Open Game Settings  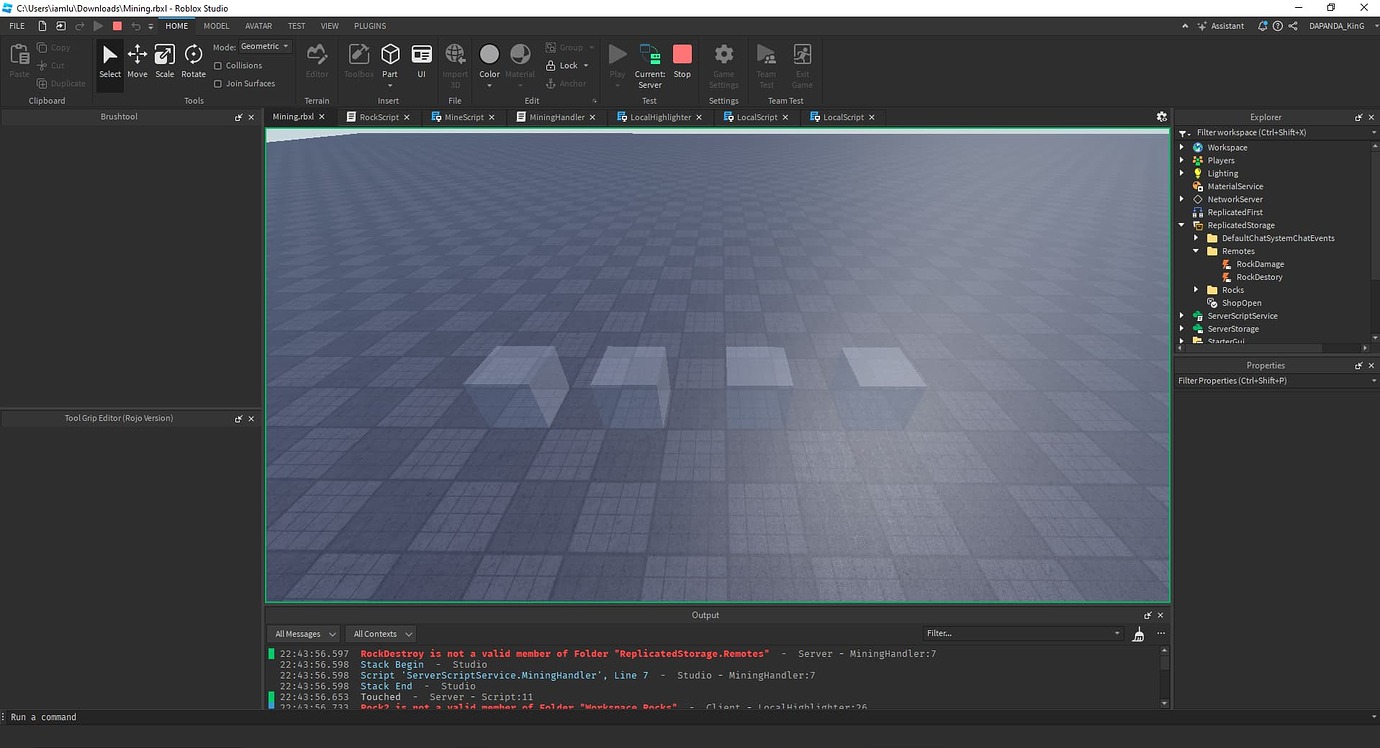724,65
